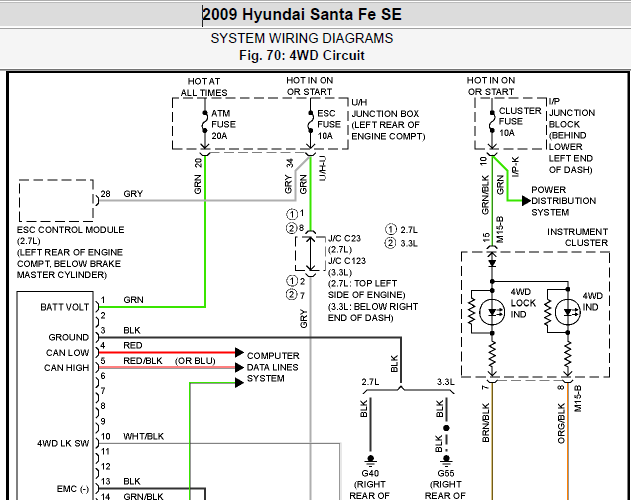Click the 4WD LOCK indicator LED symbol

coord(492,312)
